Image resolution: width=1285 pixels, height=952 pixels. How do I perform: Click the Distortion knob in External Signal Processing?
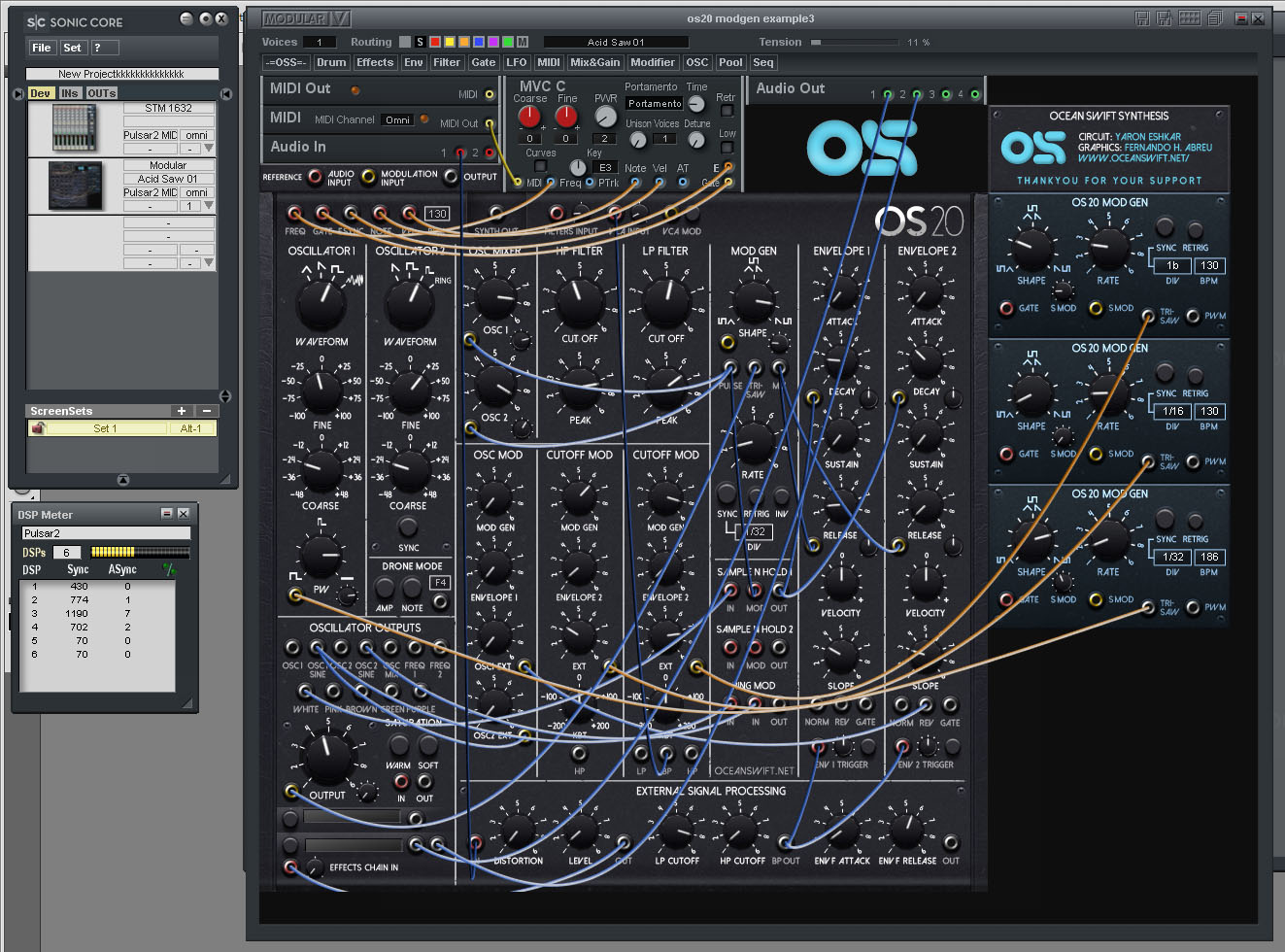click(x=518, y=832)
